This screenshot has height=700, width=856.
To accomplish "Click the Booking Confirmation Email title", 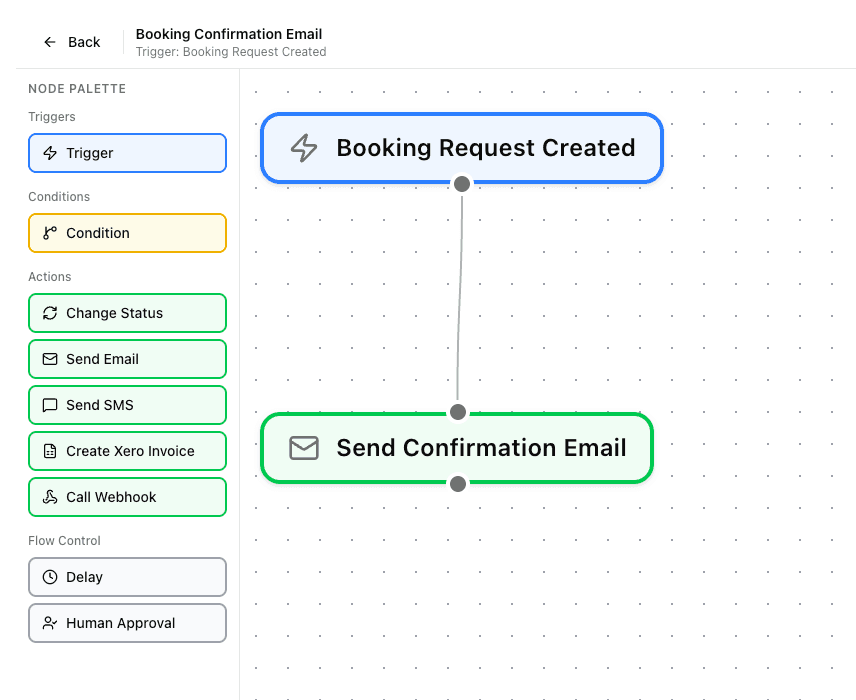I will pyautogui.click(x=228, y=33).
